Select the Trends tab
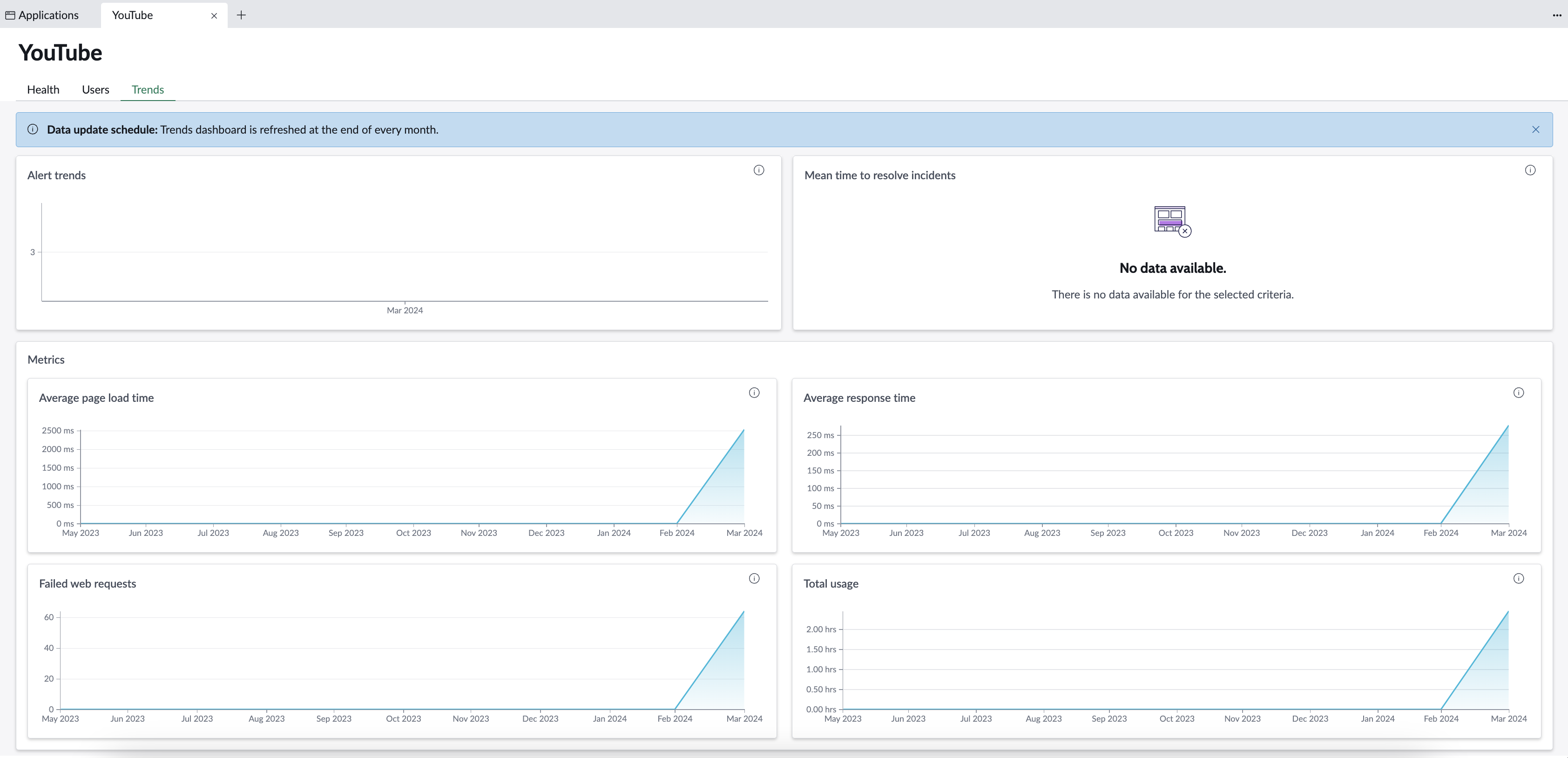Screen dimensions: 1568x758 [x=148, y=89]
